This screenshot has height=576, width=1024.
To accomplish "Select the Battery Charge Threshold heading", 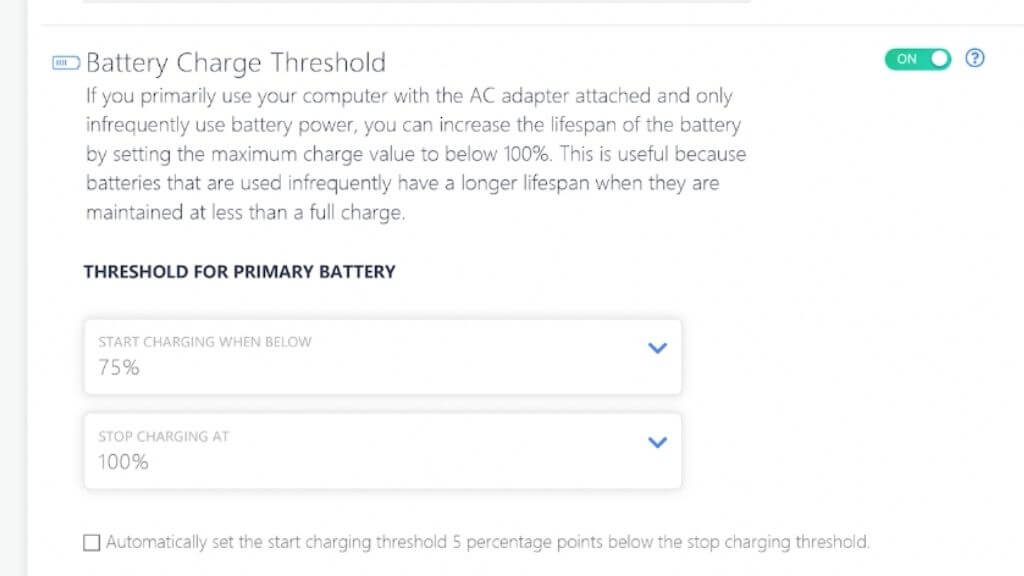I will pos(236,63).
